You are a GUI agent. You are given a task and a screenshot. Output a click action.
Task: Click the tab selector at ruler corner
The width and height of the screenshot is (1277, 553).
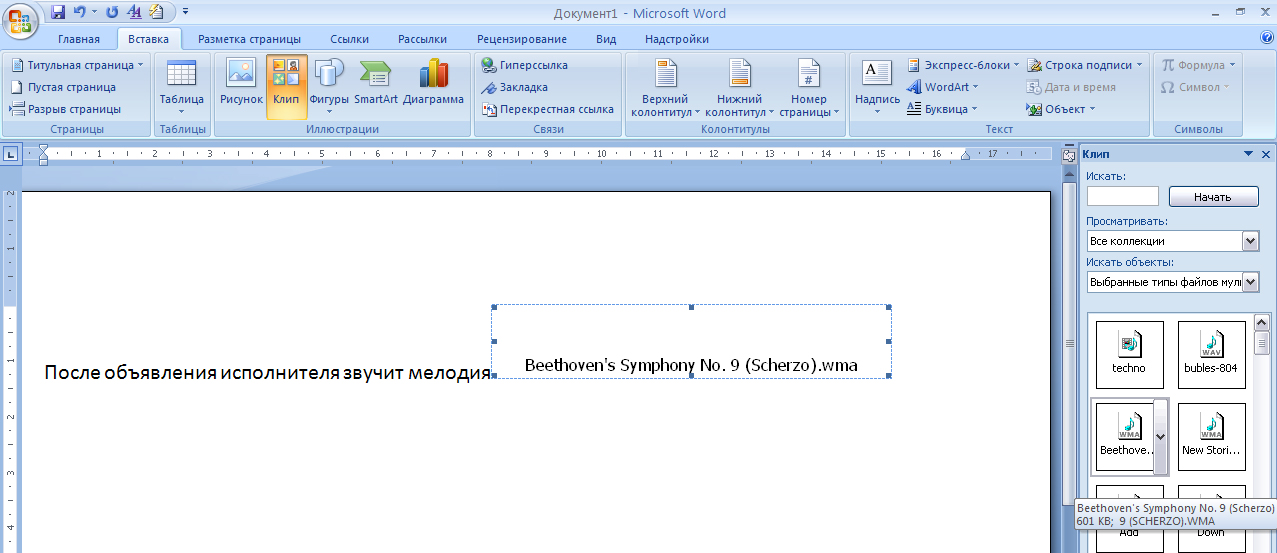10,154
